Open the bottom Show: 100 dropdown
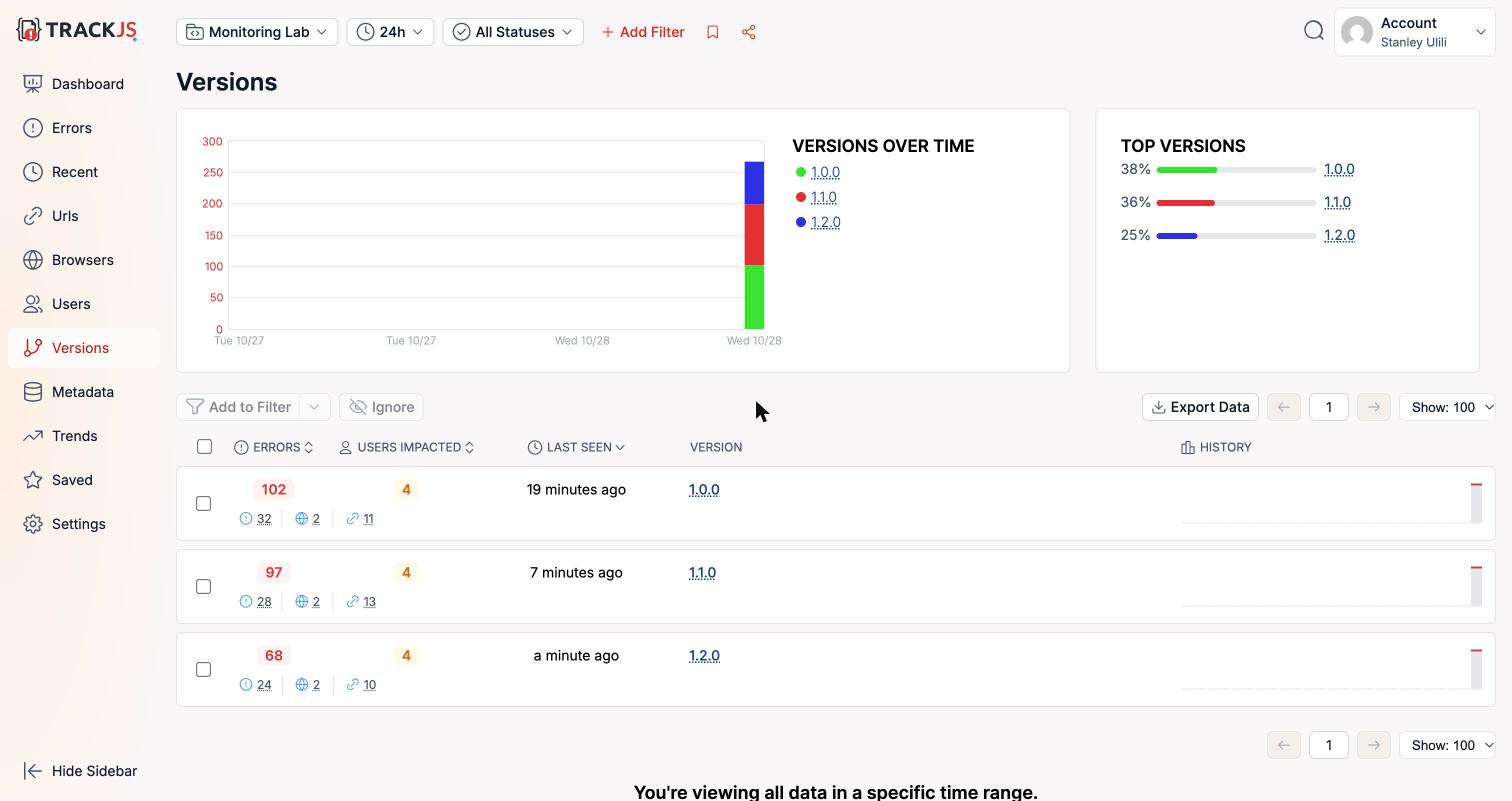This screenshot has width=1512, height=801. (1448, 745)
